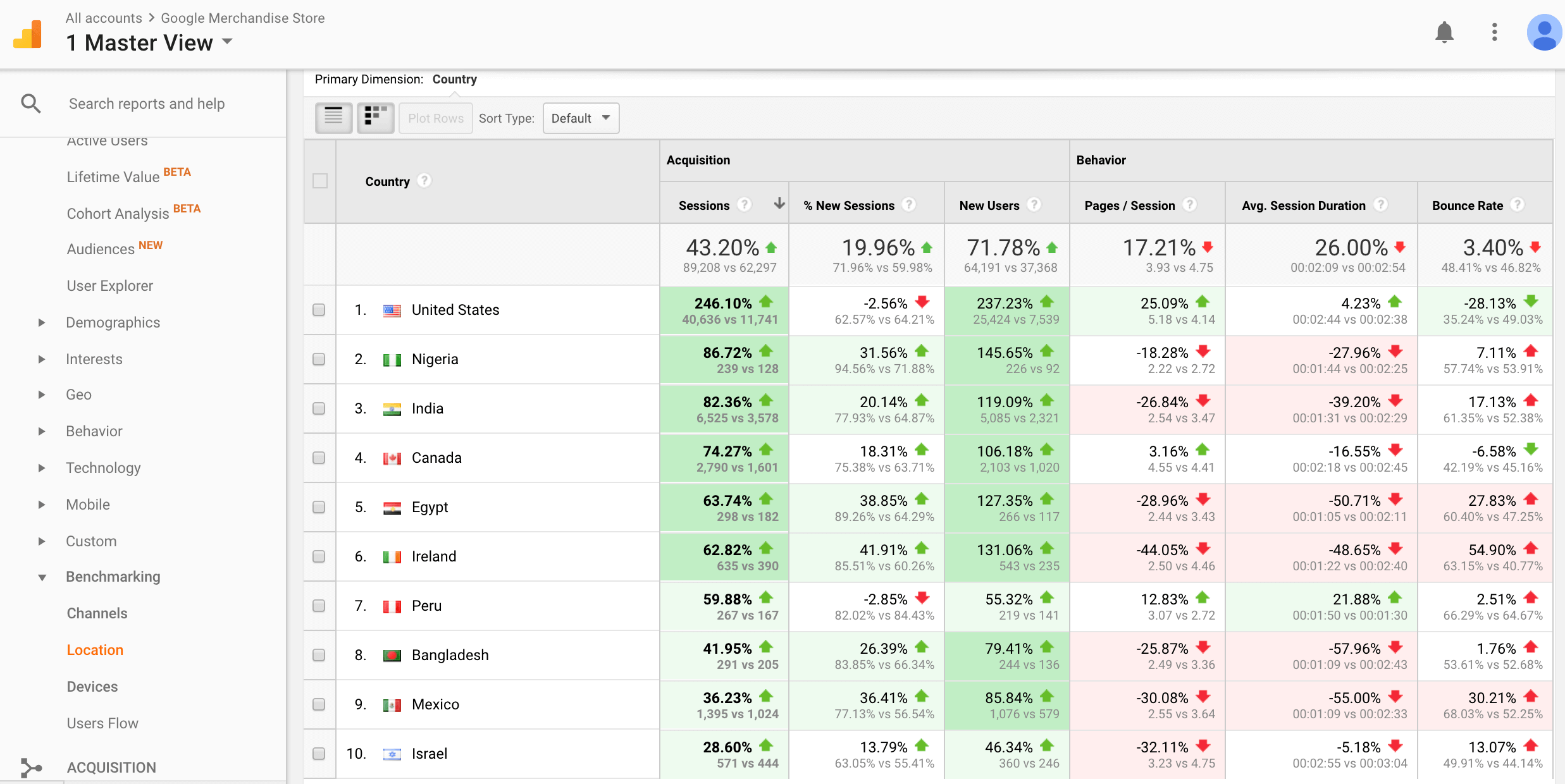This screenshot has height=784, width=1565.
Task: Check the Egypt row checkbox
Action: tap(319, 507)
